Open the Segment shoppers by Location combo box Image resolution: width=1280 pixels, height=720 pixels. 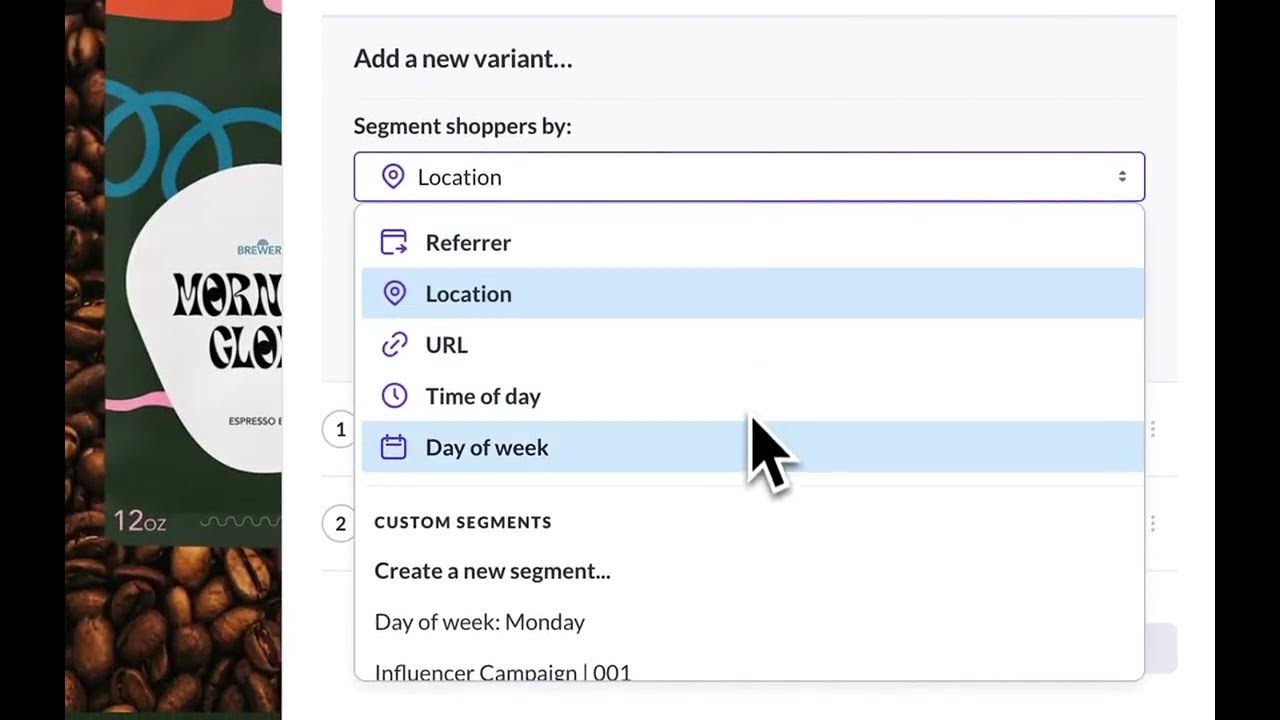[x=748, y=177]
